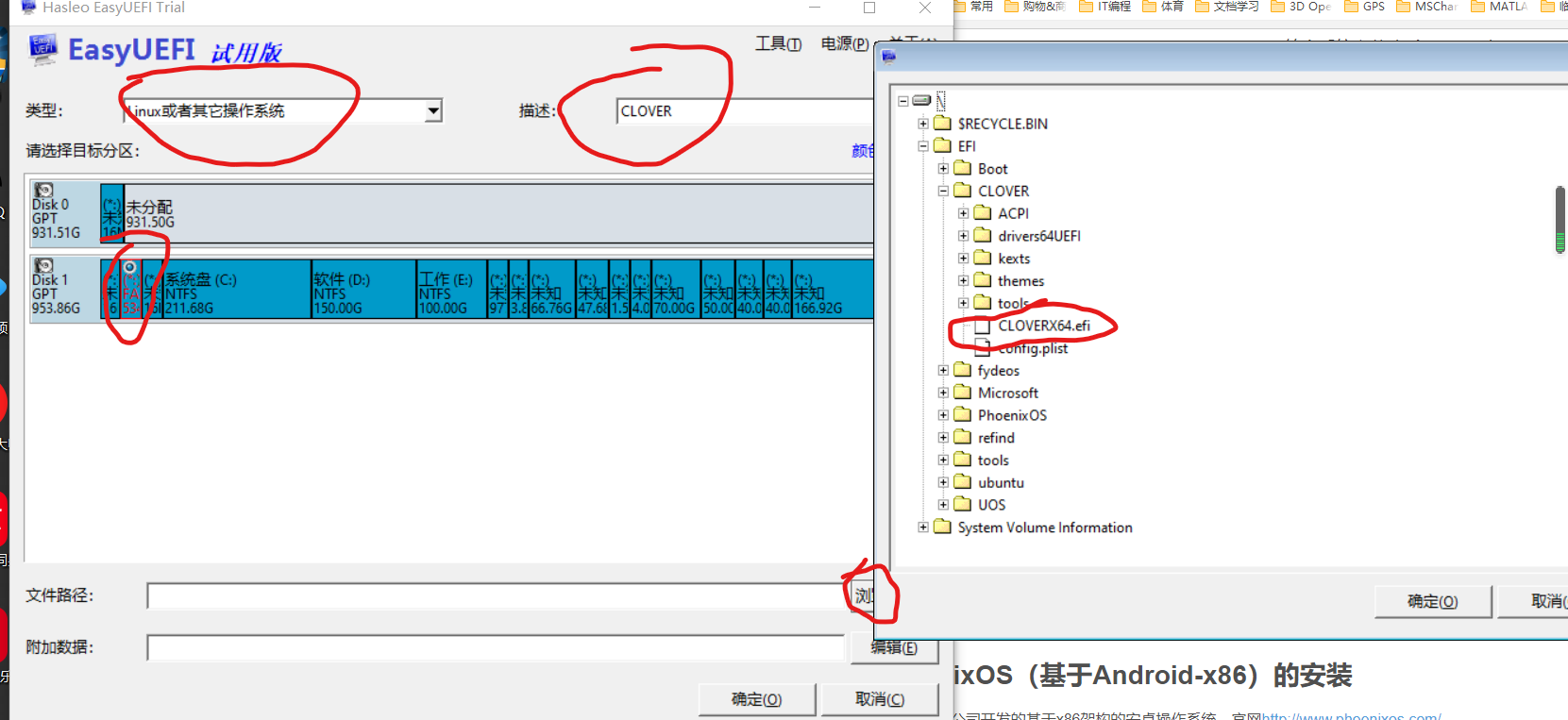Select the 系统盘 (C:) partition
This screenshot has width=1568, height=720.
(237, 290)
